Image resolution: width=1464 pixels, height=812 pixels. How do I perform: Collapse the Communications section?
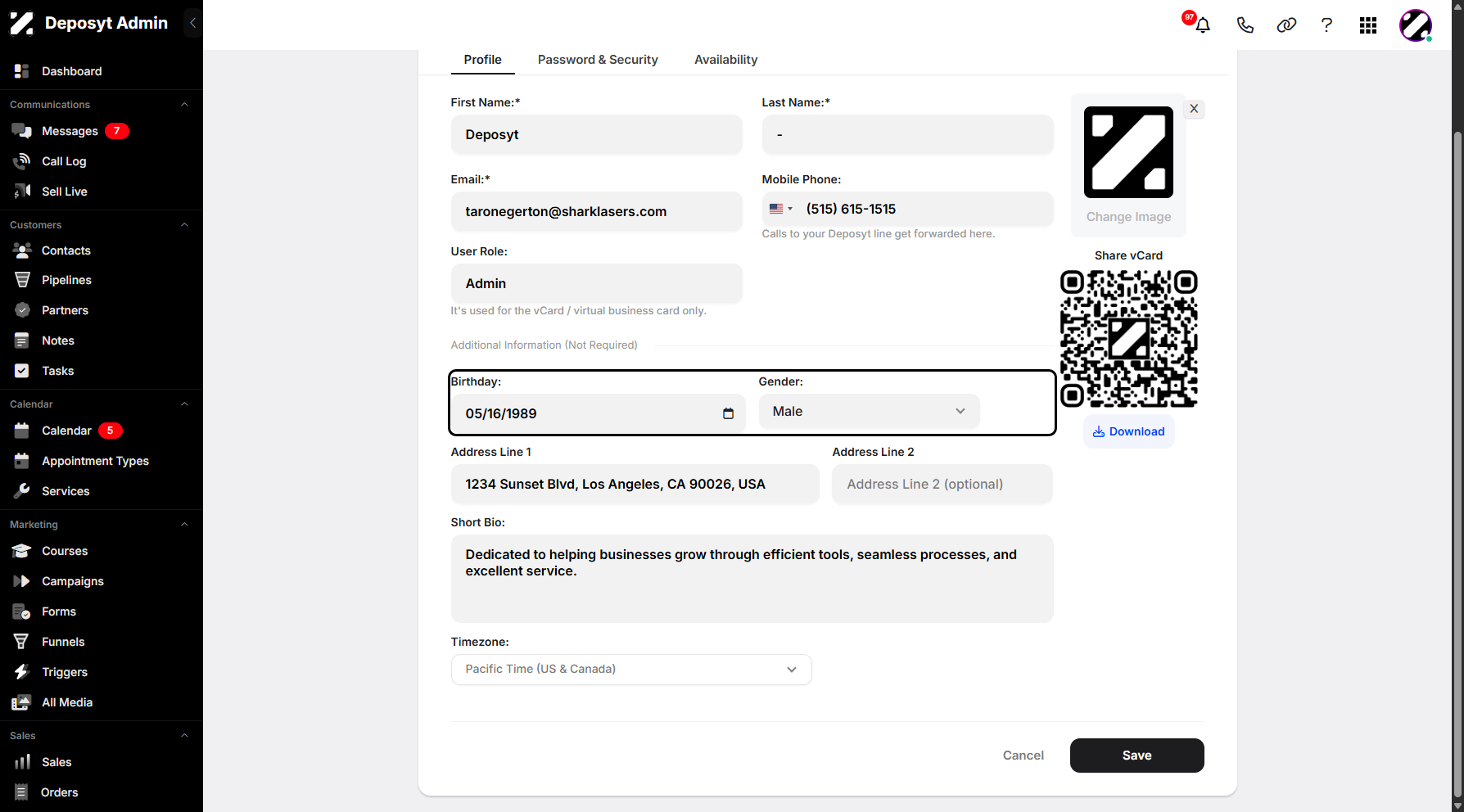pyautogui.click(x=184, y=105)
